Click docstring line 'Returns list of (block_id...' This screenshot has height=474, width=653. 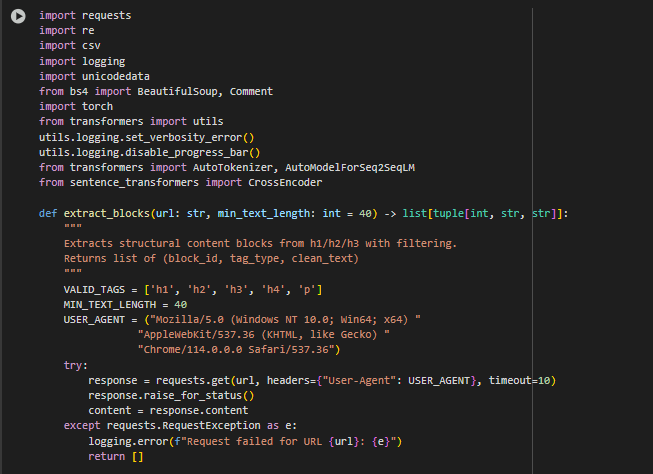(x=211, y=258)
